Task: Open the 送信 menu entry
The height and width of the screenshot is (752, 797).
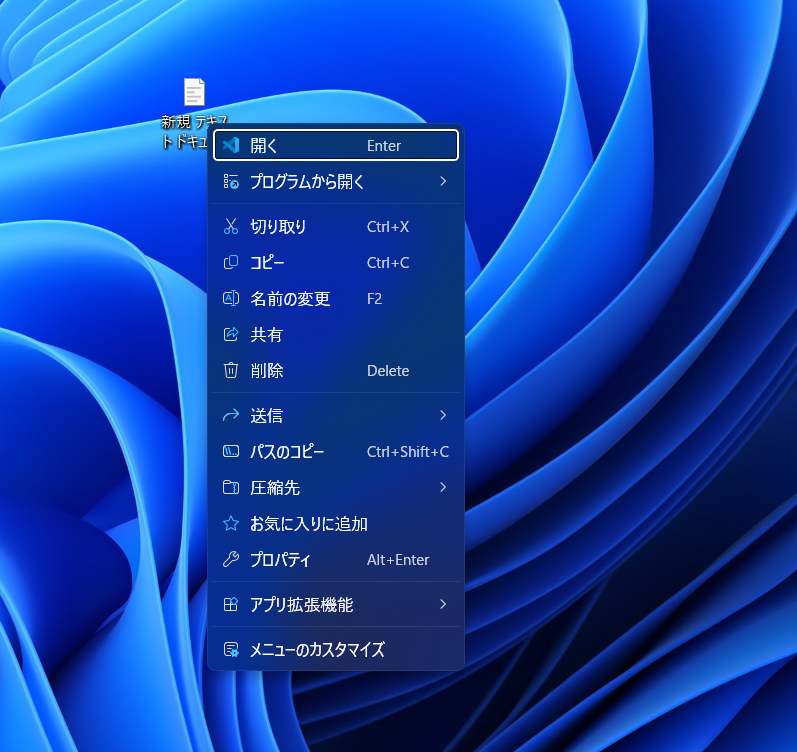Action: click(336, 415)
